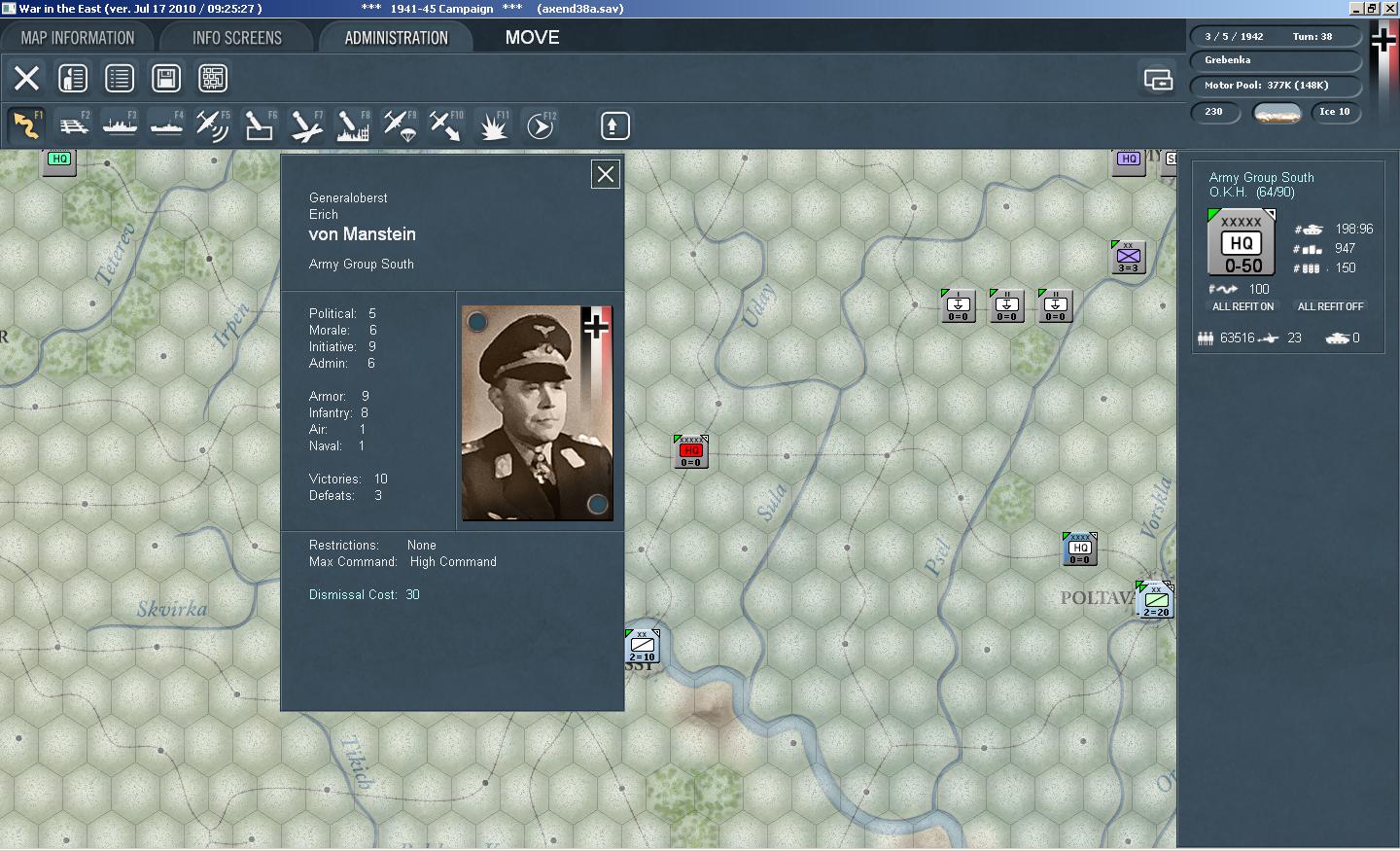1400x852 pixels.
Task: Select F5 air recon mode icon
Action: coord(213,125)
